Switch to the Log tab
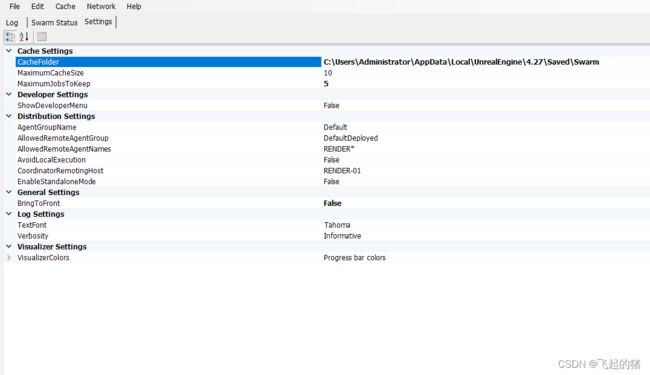This screenshot has width=650, height=375. pos(12,23)
